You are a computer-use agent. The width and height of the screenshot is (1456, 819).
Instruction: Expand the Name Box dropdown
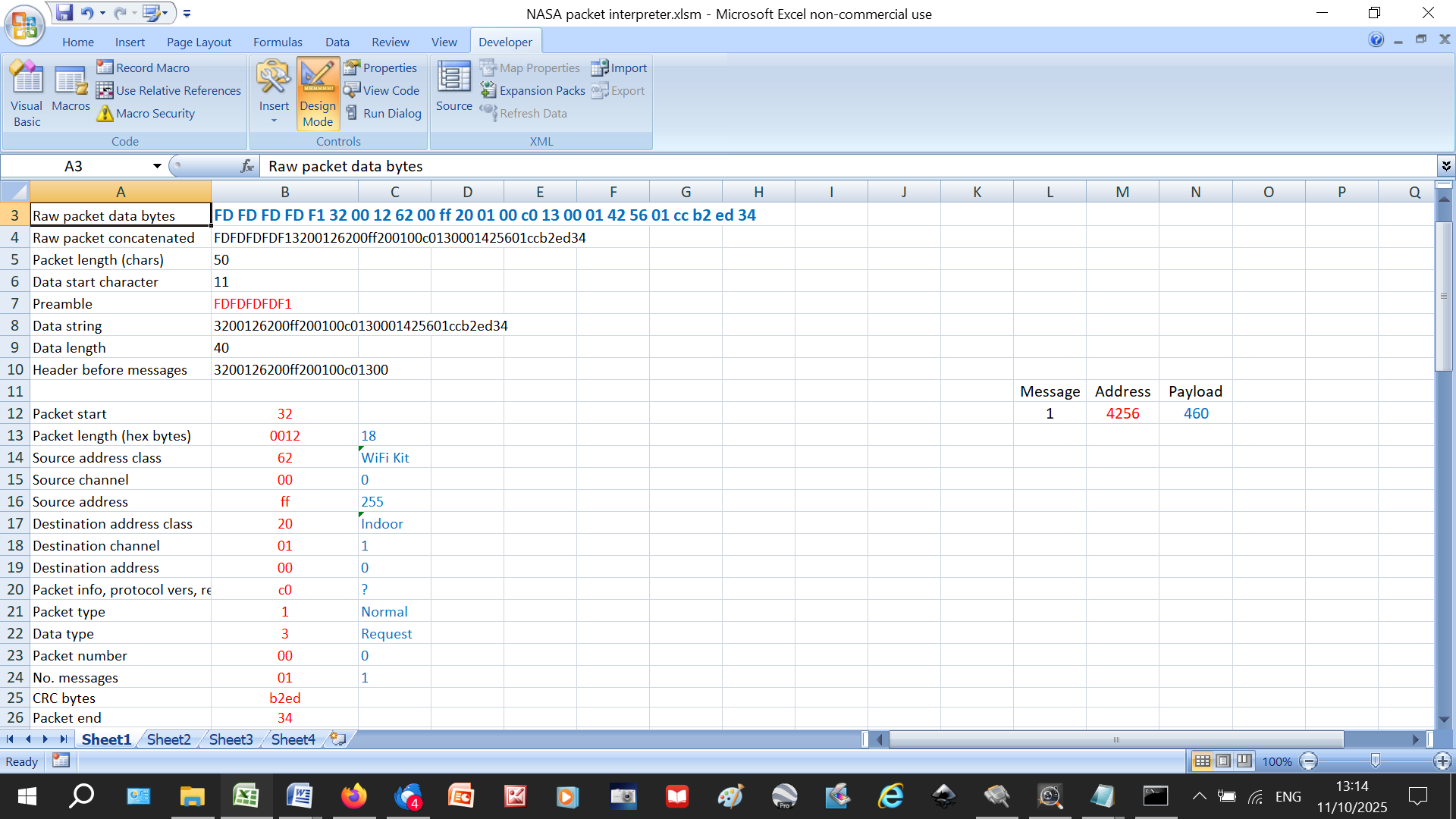[157, 166]
